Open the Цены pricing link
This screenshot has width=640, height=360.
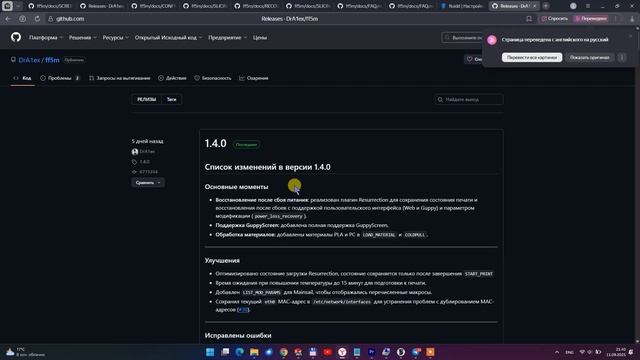pyautogui.click(x=260, y=38)
